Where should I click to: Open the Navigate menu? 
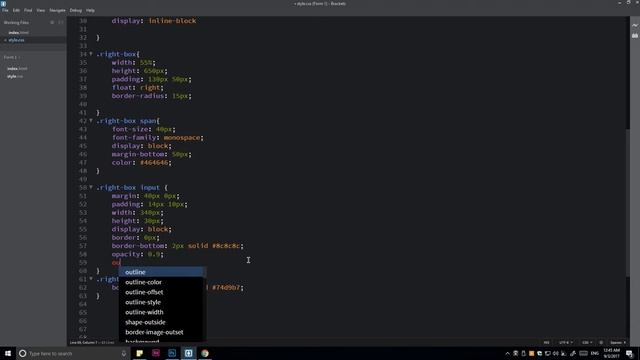pos(57,10)
